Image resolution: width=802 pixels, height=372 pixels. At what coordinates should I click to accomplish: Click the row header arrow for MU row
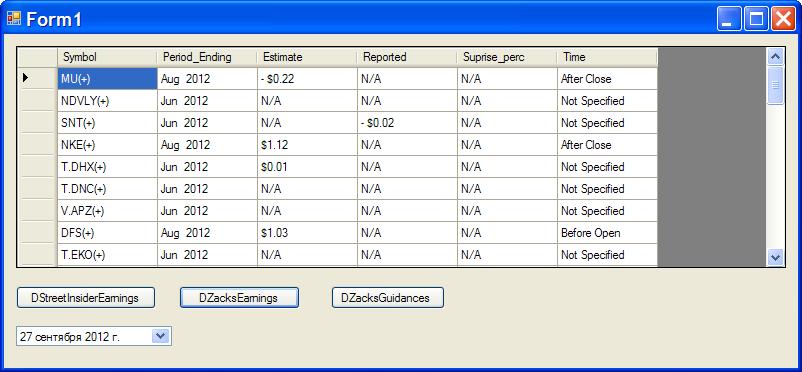pyautogui.click(x=37, y=79)
